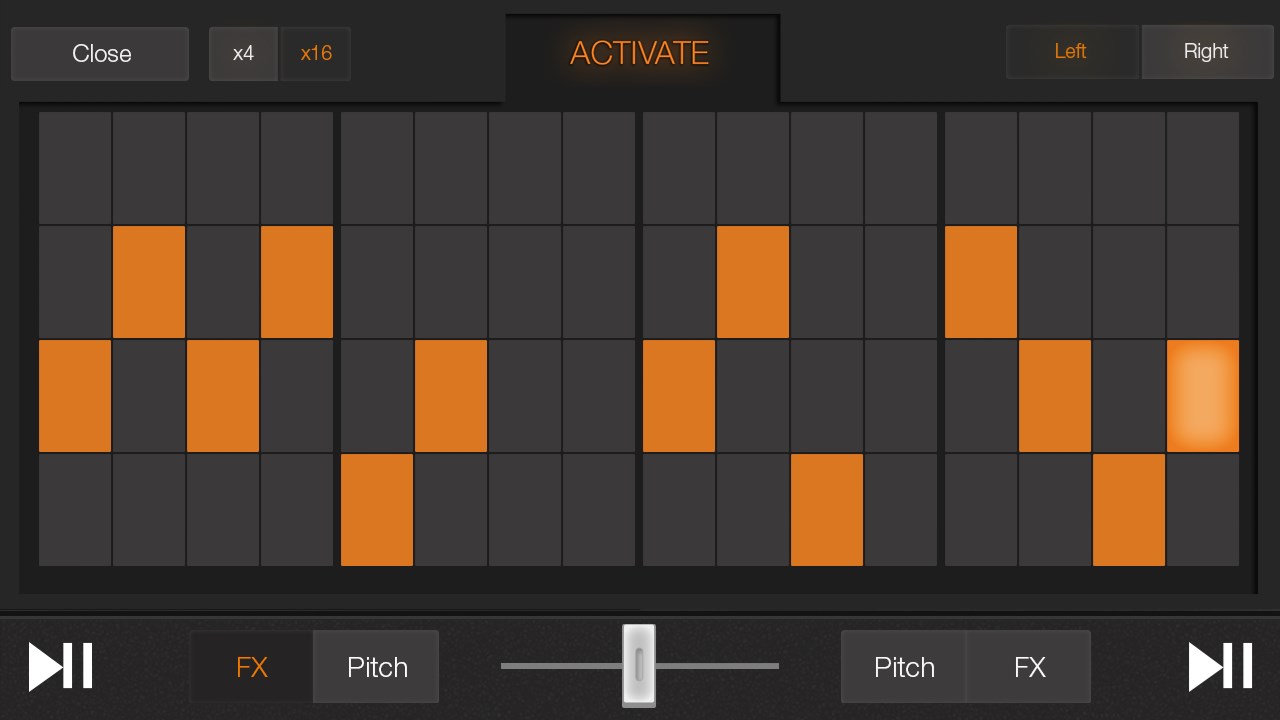This screenshot has width=1280, height=720.
Task: Click the crossfader slider handle
Action: [639, 664]
